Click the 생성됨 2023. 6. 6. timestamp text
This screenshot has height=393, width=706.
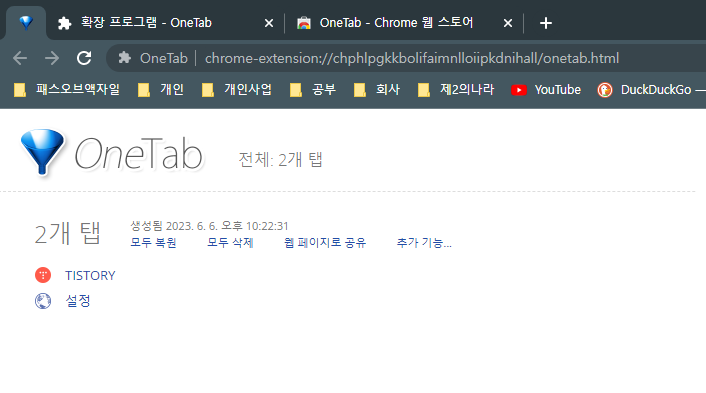(209, 226)
